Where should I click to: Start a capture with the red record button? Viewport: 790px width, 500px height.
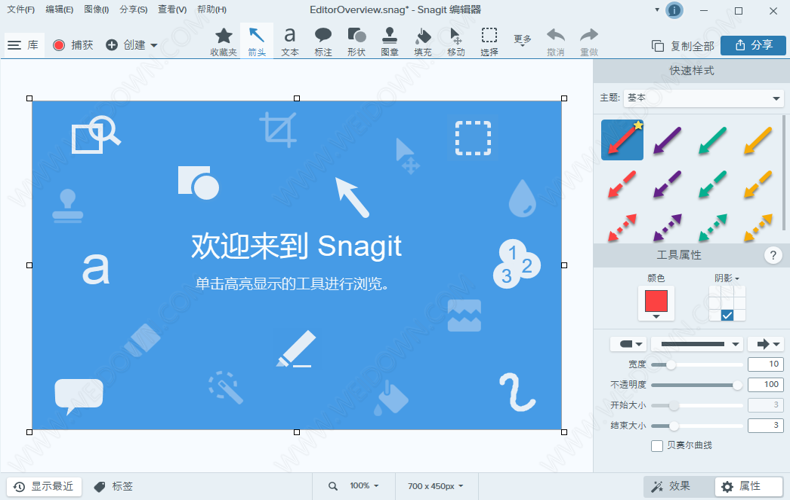[74, 45]
